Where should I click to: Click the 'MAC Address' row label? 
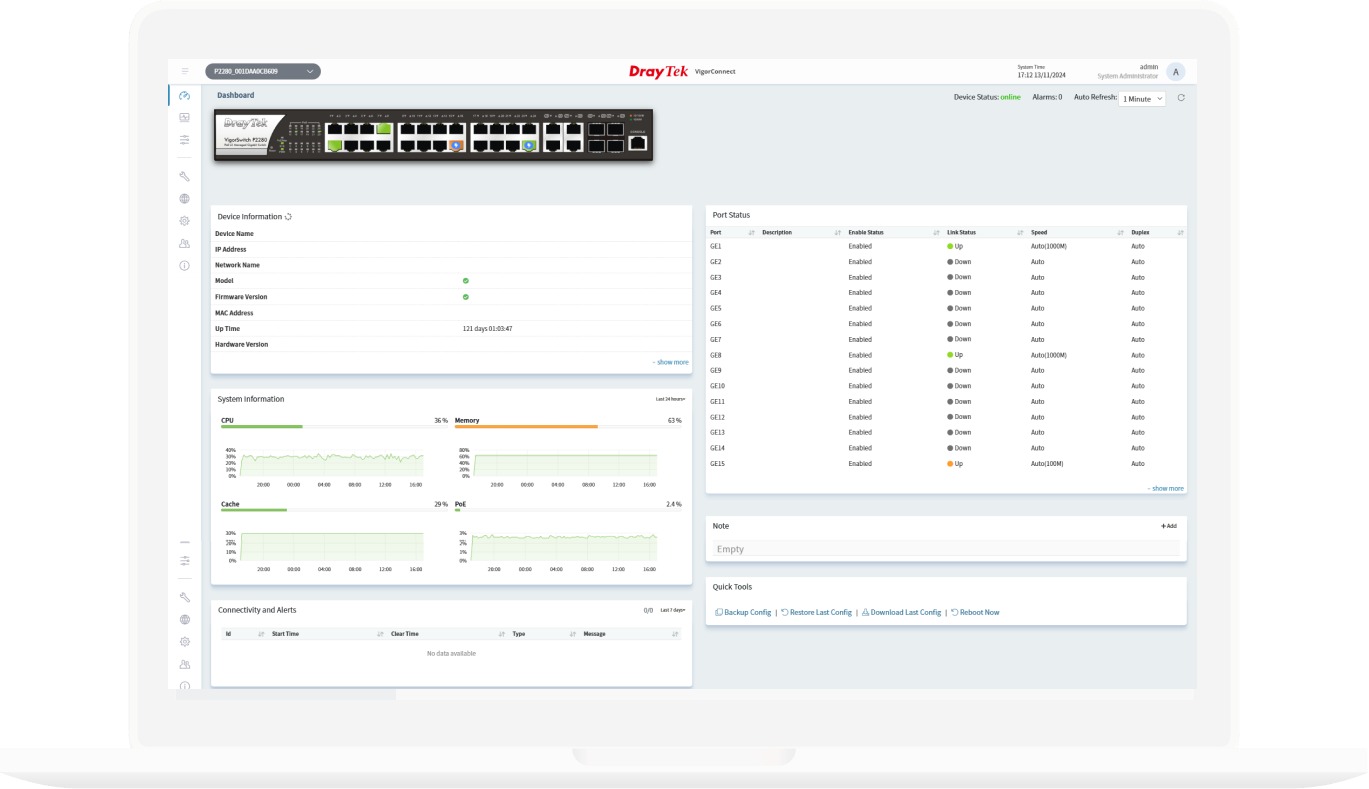(x=234, y=313)
